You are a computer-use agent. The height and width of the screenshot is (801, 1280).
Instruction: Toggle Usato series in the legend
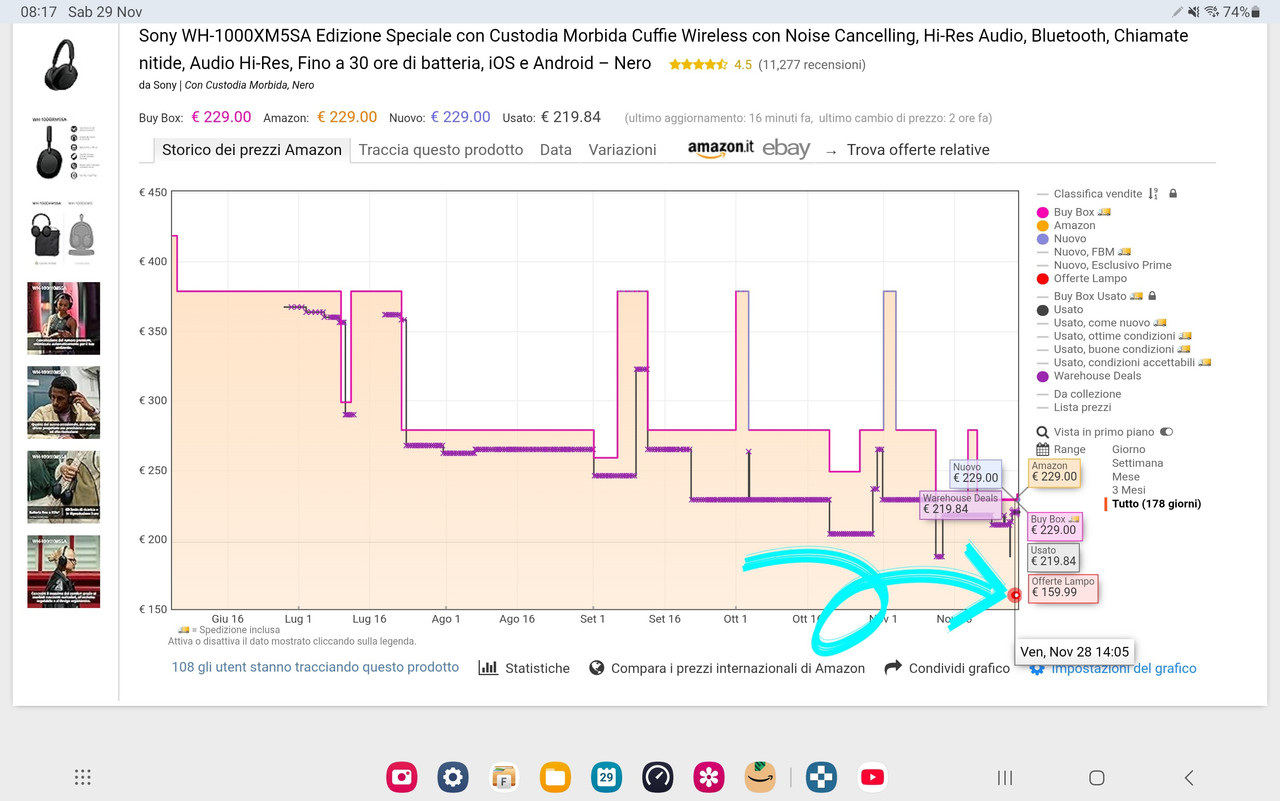point(1060,310)
